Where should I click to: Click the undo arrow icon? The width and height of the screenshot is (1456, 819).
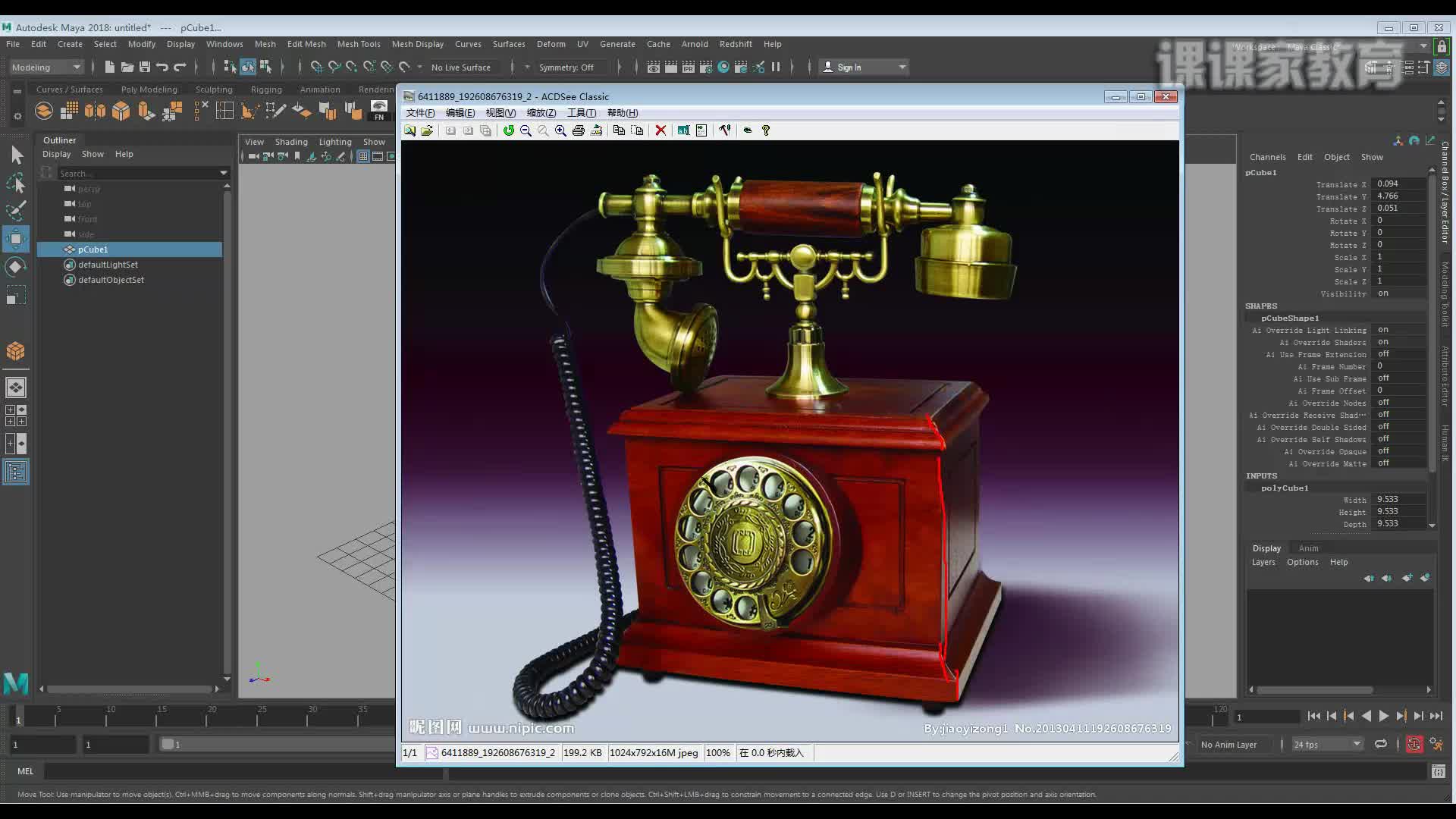pos(162,67)
